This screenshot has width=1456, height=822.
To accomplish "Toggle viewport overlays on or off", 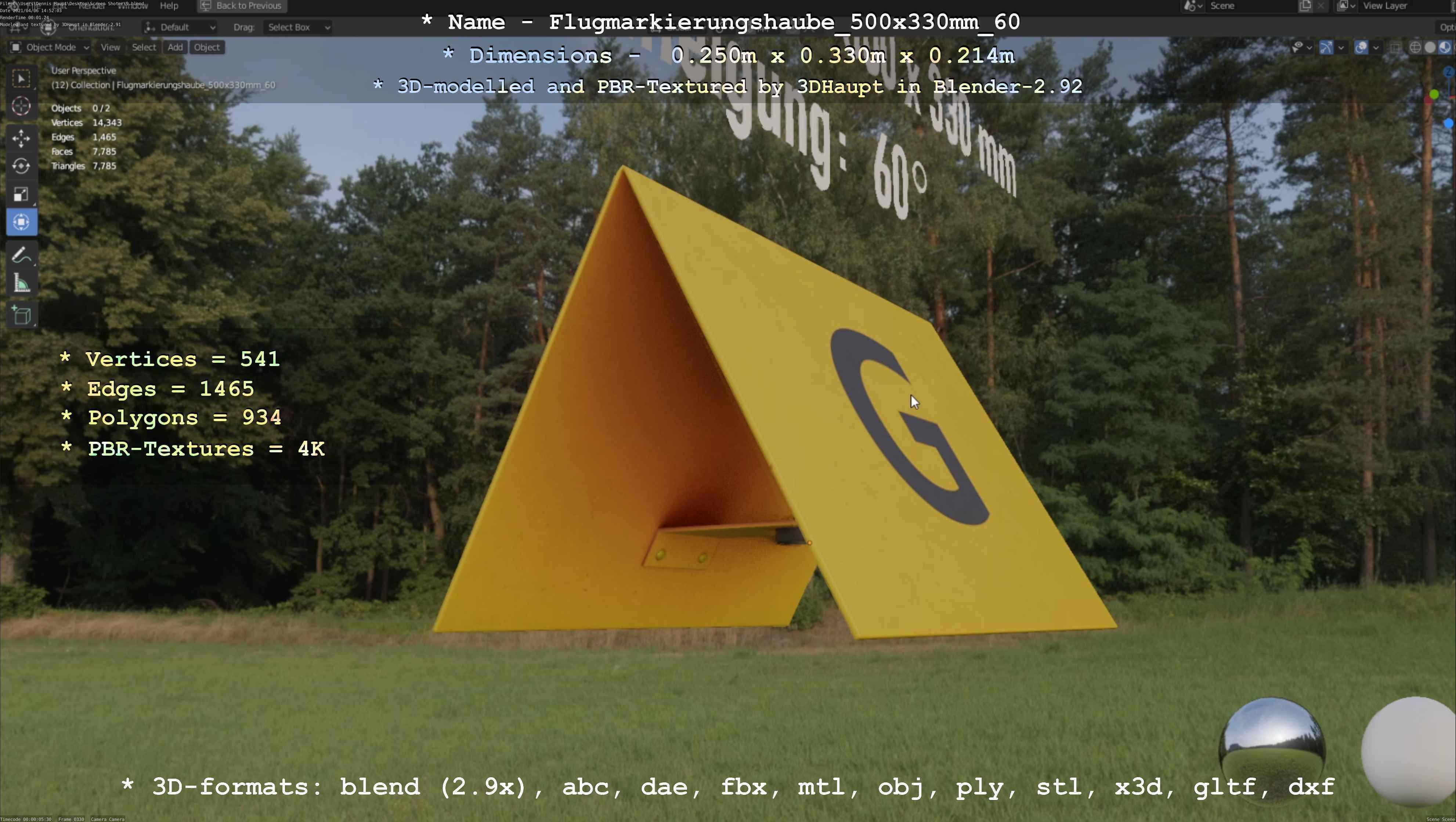I will pyautogui.click(x=1361, y=47).
